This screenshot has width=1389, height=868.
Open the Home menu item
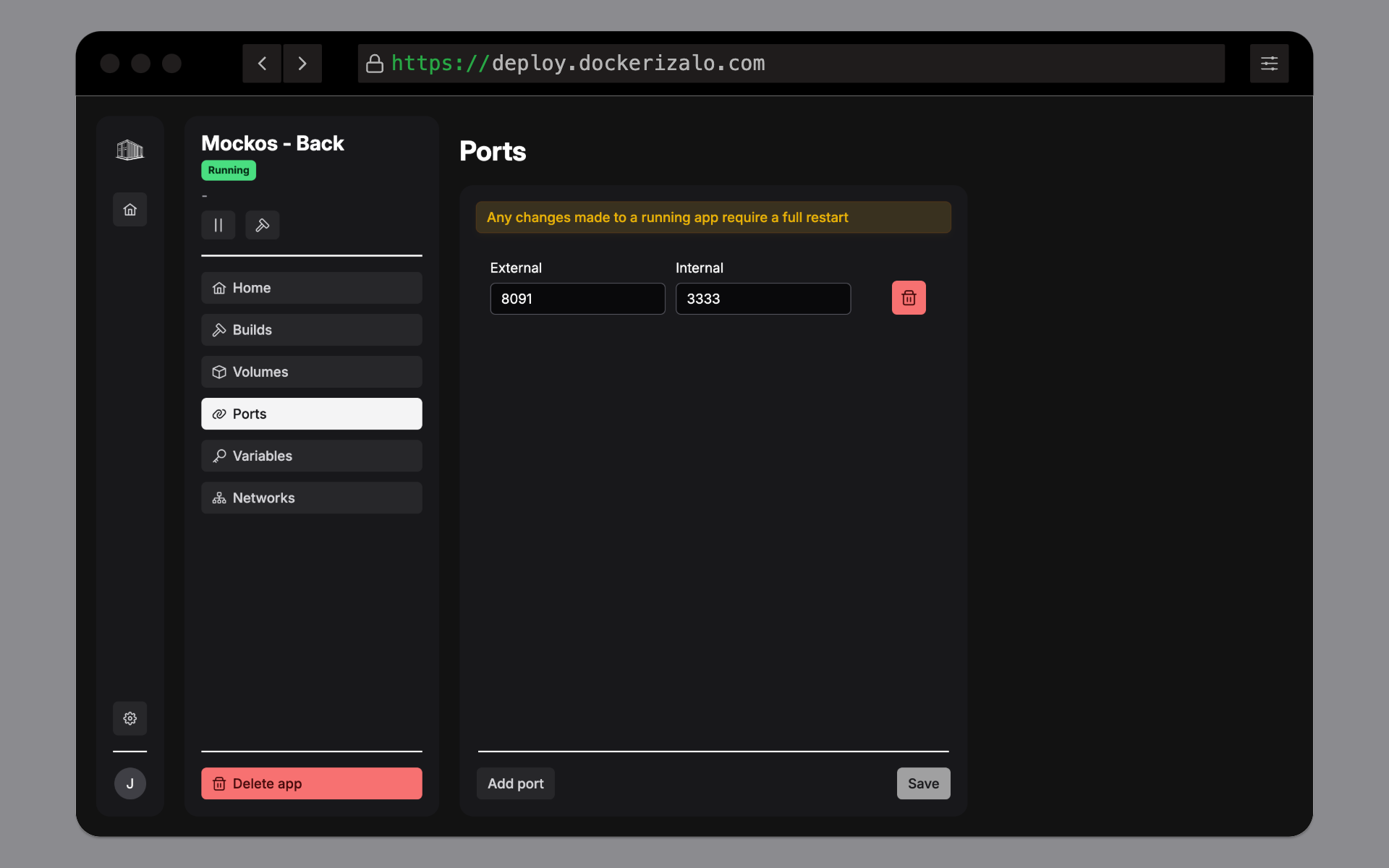[312, 288]
